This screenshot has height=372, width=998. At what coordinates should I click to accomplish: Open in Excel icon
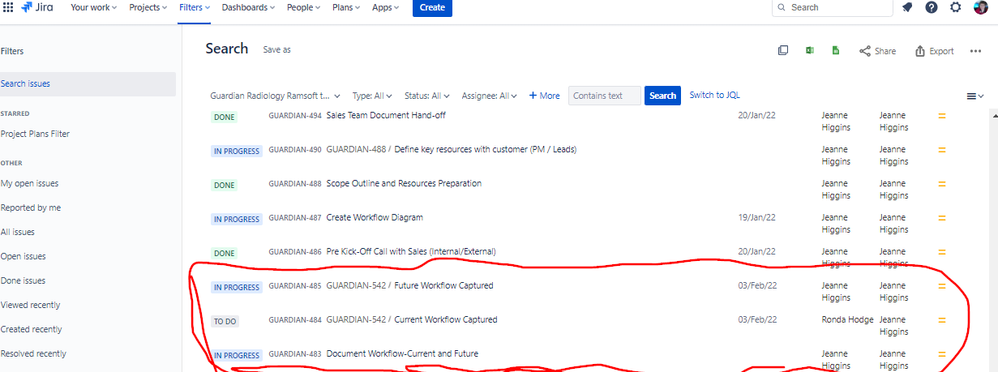(810, 50)
